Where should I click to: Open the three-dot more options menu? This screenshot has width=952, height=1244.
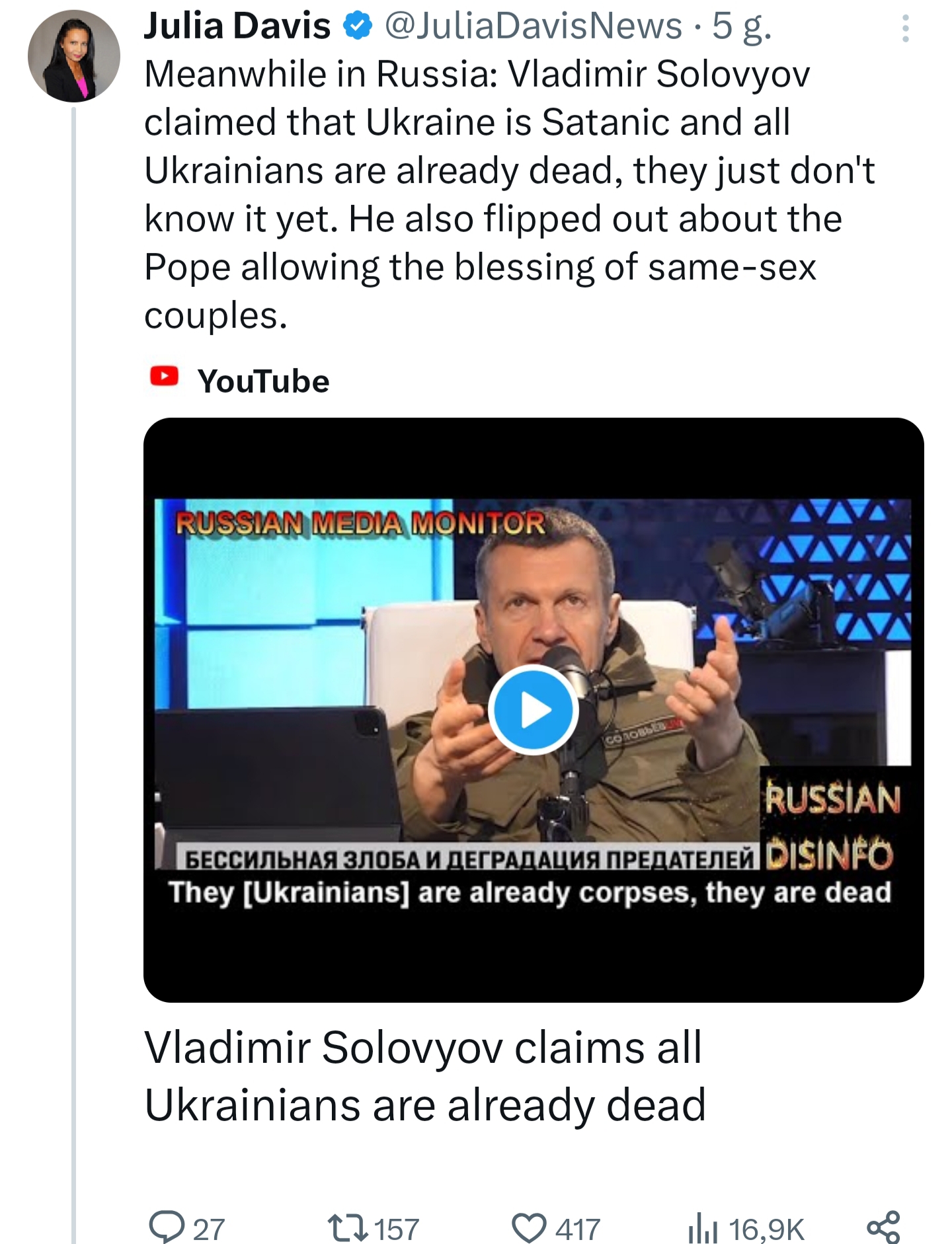905,29
